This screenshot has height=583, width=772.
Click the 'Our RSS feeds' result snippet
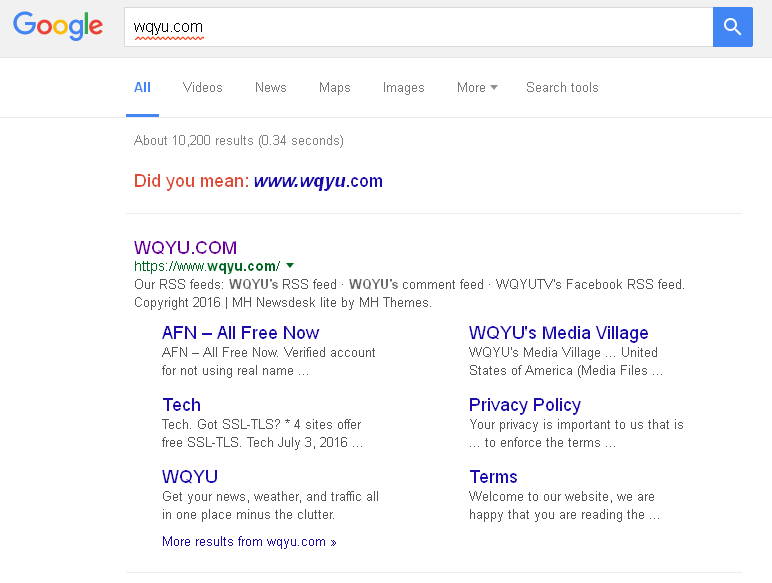tap(409, 293)
